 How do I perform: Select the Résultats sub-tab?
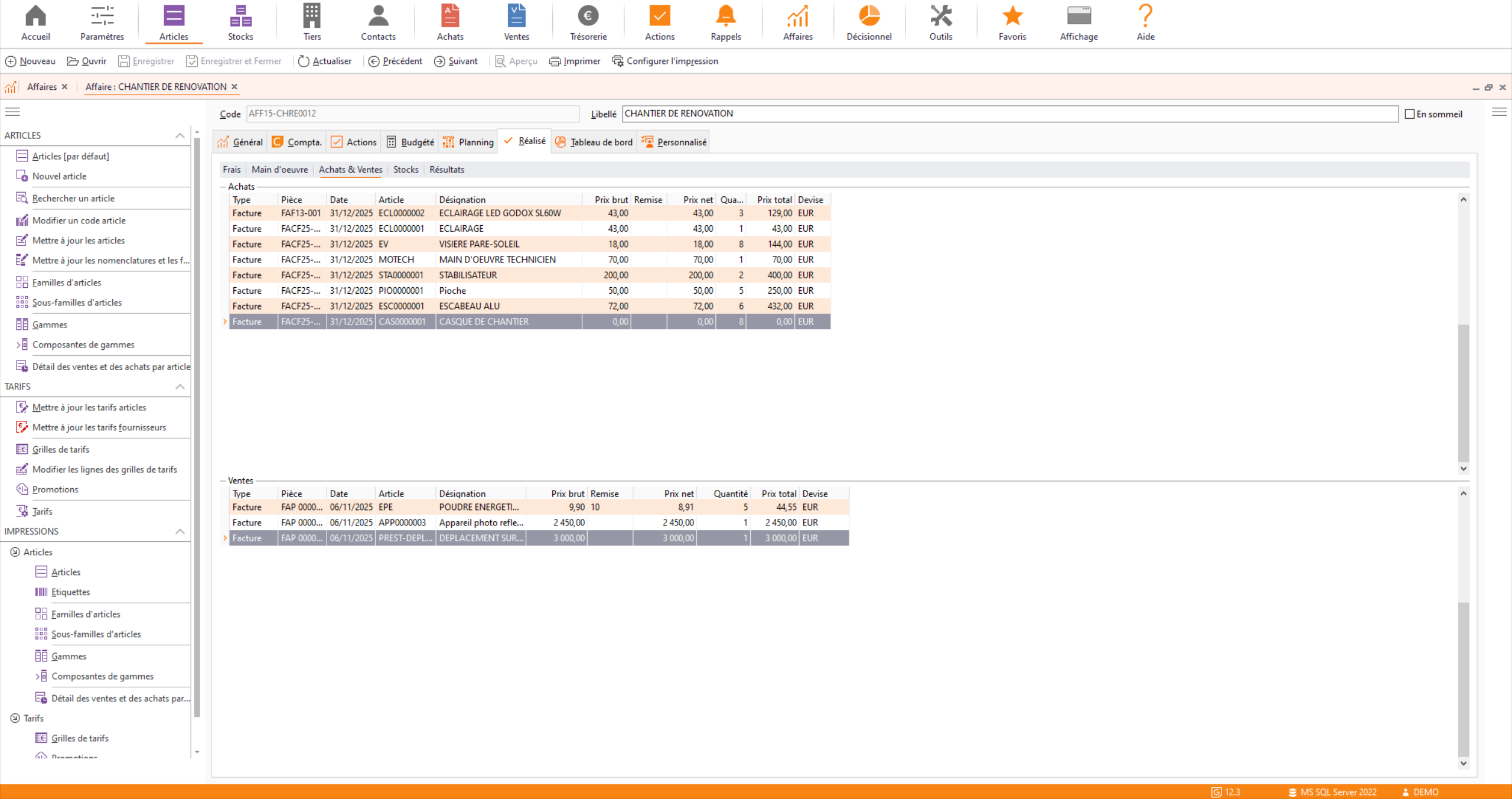pyautogui.click(x=447, y=170)
